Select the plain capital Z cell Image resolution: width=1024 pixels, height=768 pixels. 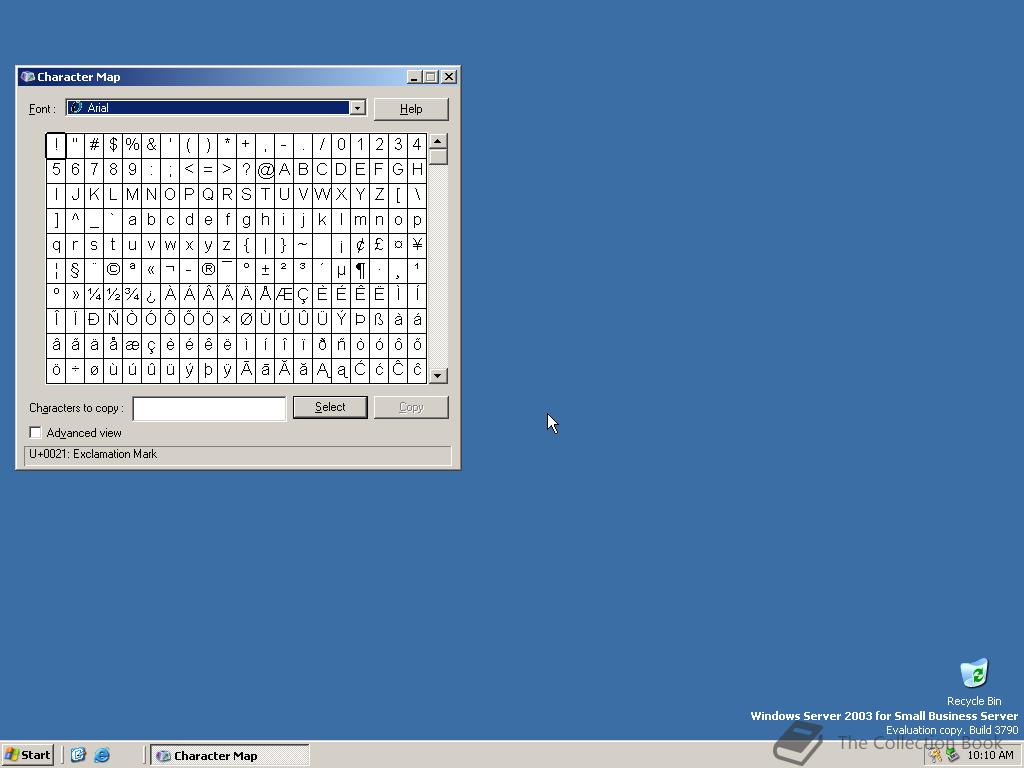click(379, 195)
